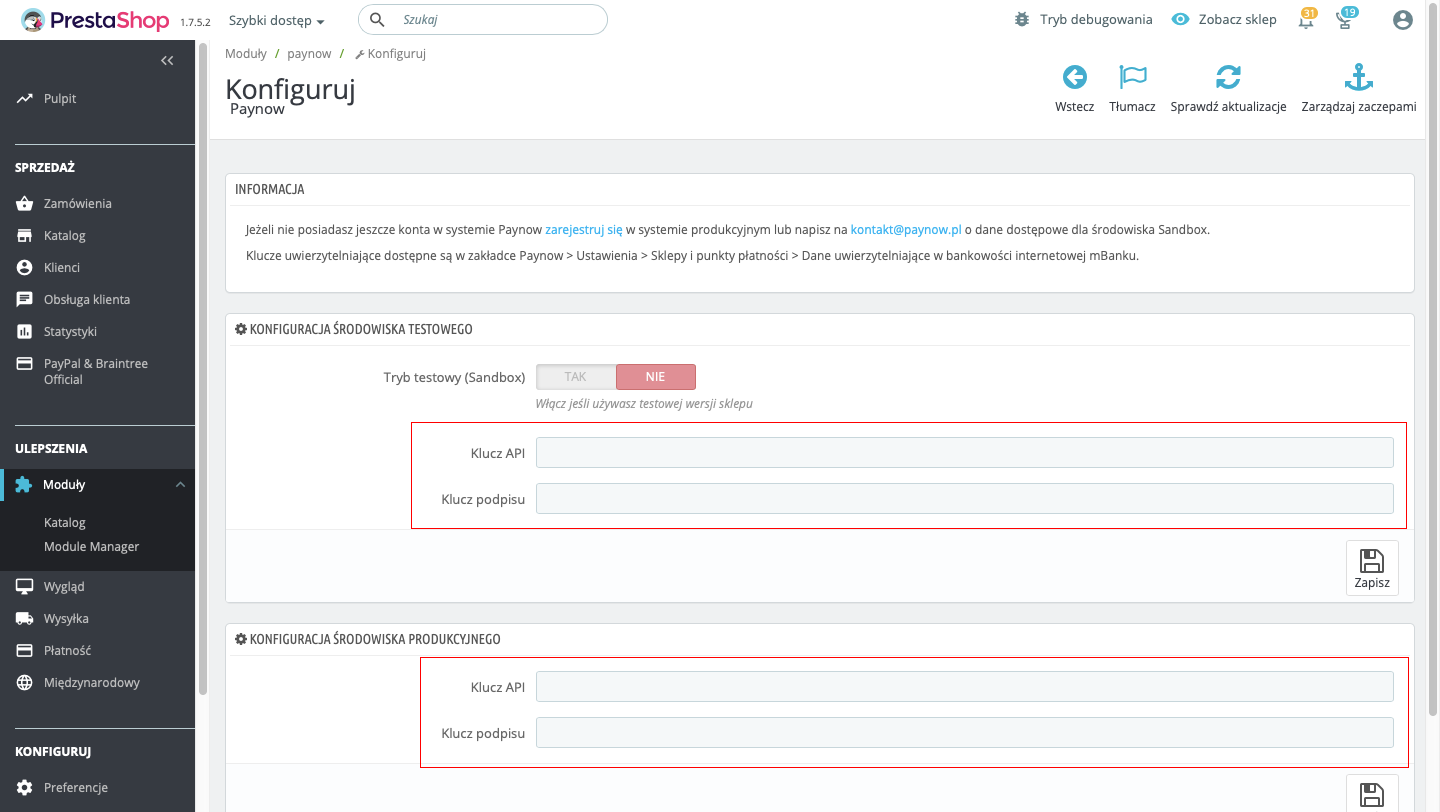1440x812 pixels.
Task: Click sandbox Klucz API input field
Action: click(965, 453)
